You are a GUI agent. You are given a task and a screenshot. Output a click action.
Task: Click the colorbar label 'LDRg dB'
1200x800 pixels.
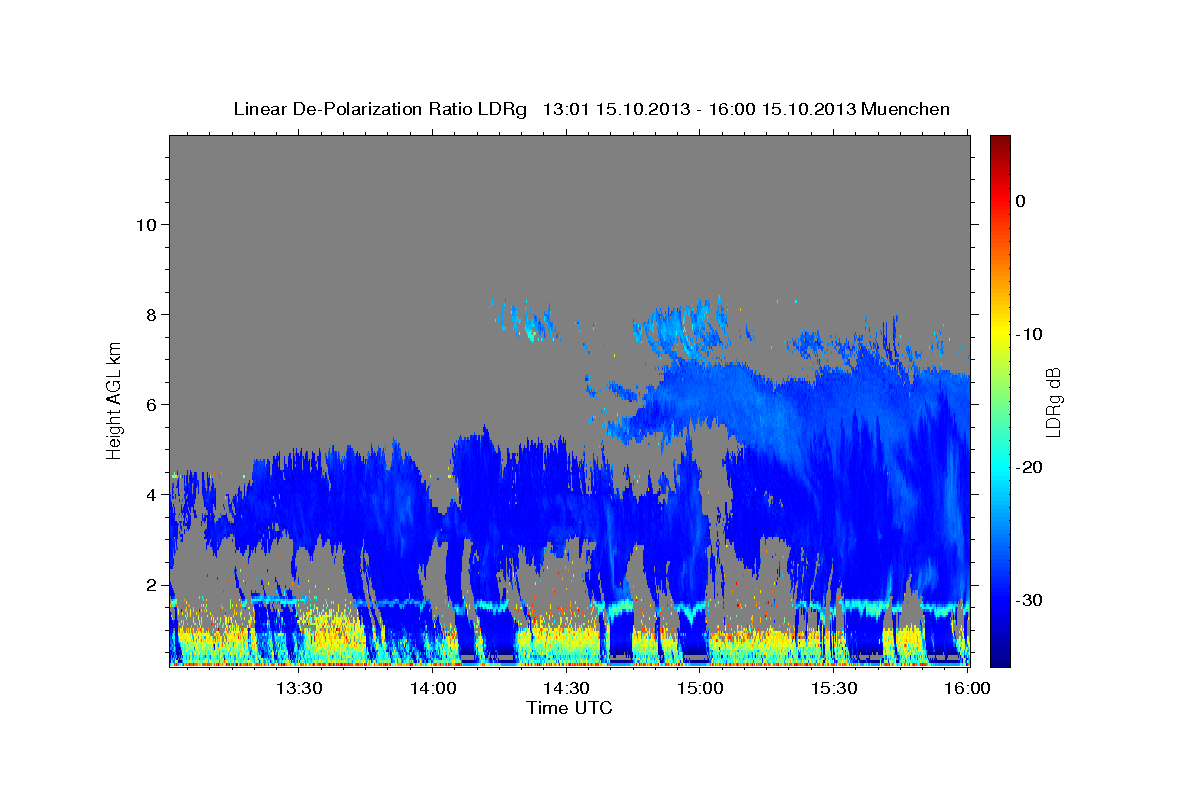(x=1052, y=401)
